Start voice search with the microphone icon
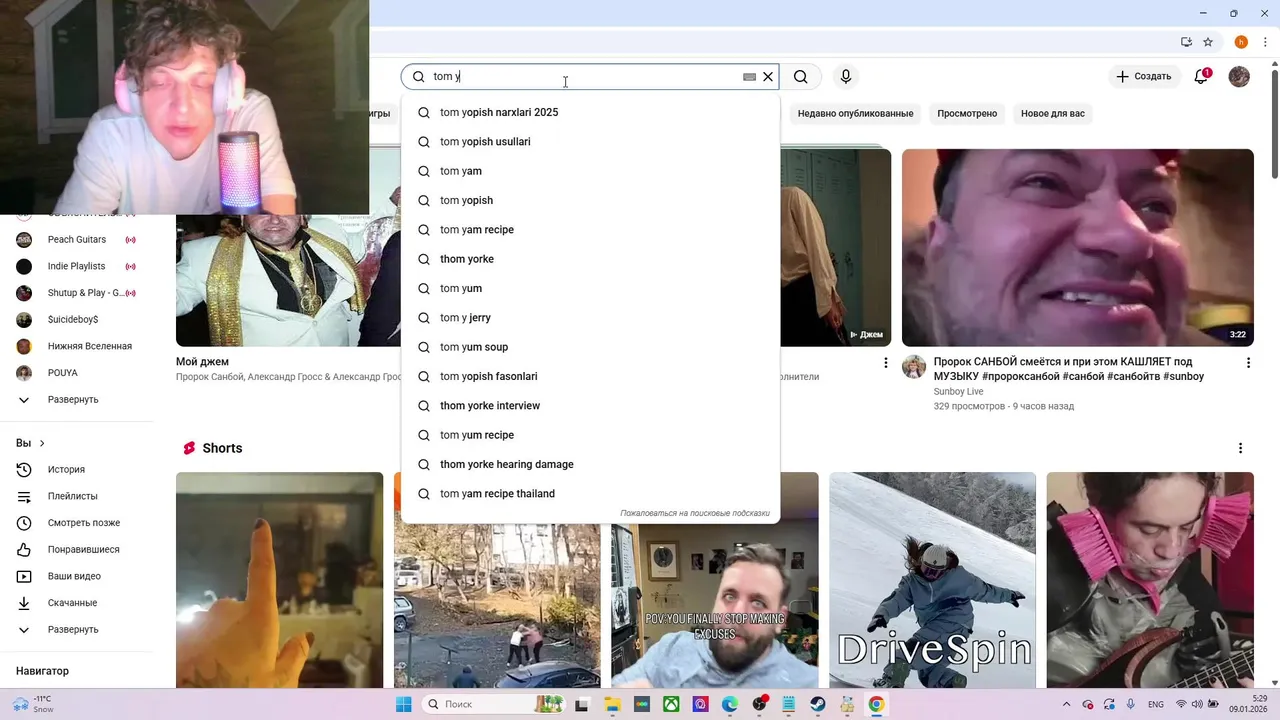 [x=846, y=77]
